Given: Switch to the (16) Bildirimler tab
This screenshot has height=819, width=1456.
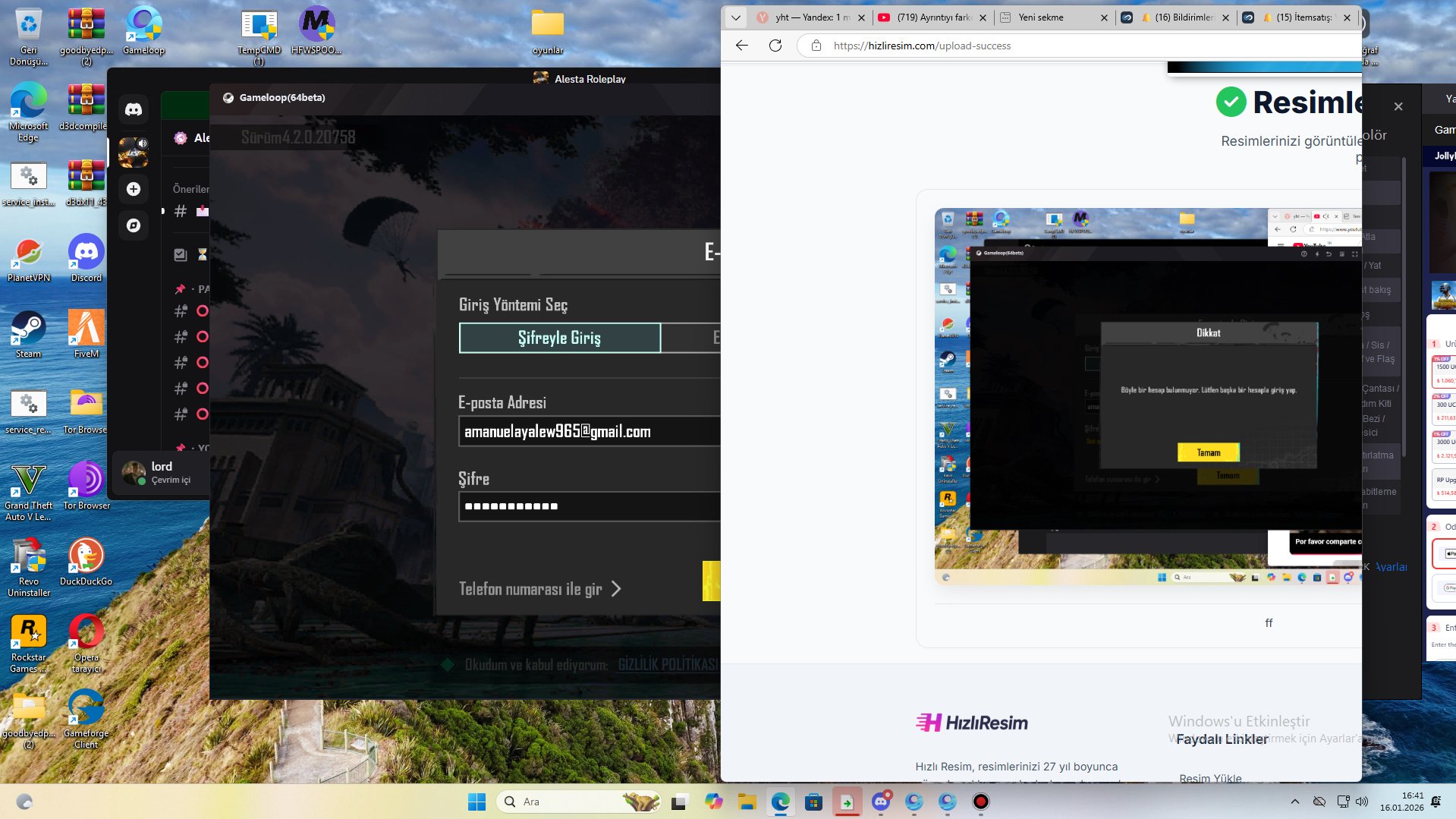Looking at the screenshot, I should (1175, 17).
